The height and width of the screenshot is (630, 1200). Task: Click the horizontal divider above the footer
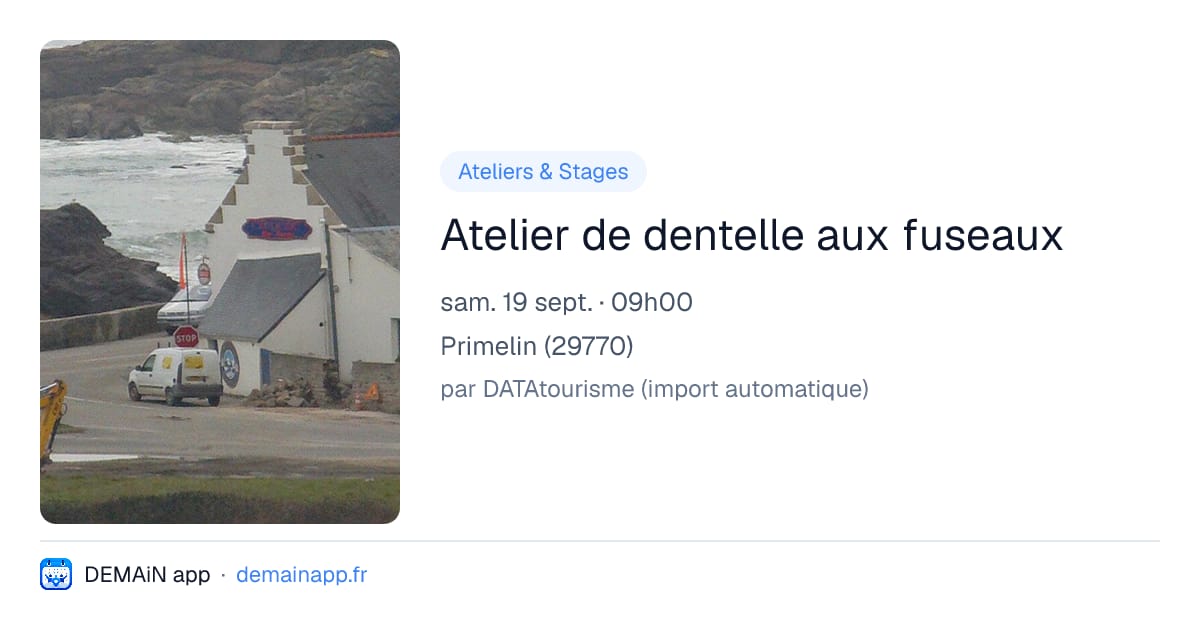point(600,541)
